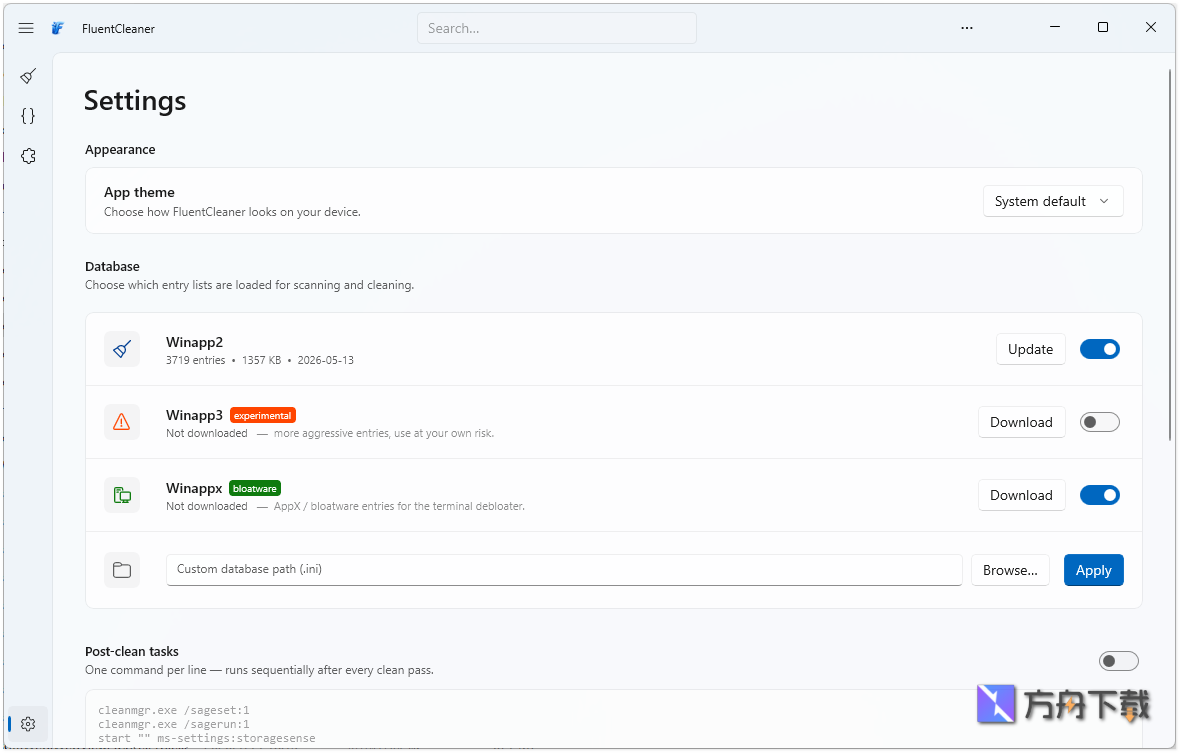Click the vertical scrollbar thumb
The image size is (1180, 753).
coord(1169,254)
